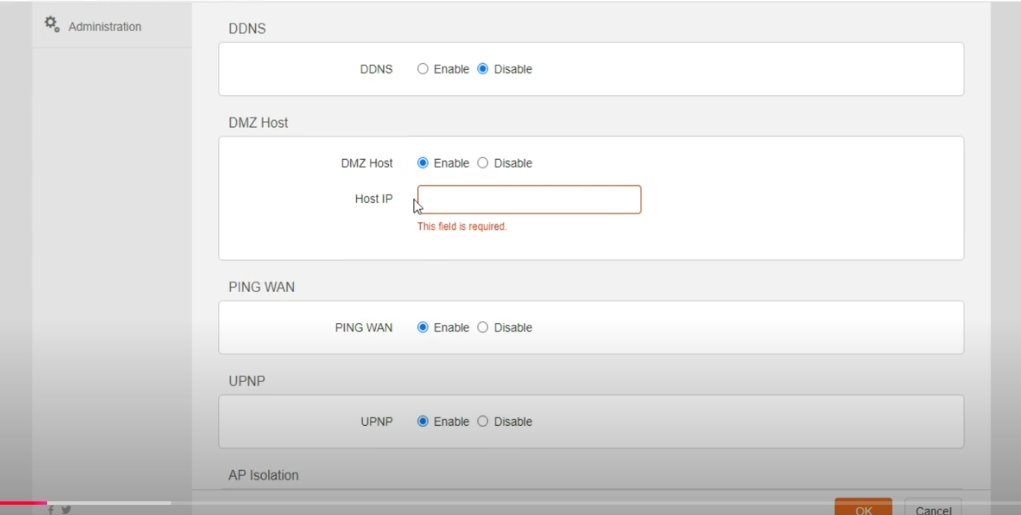Select Disable for DDNS
1021x515 pixels.
(x=483, y=69)
